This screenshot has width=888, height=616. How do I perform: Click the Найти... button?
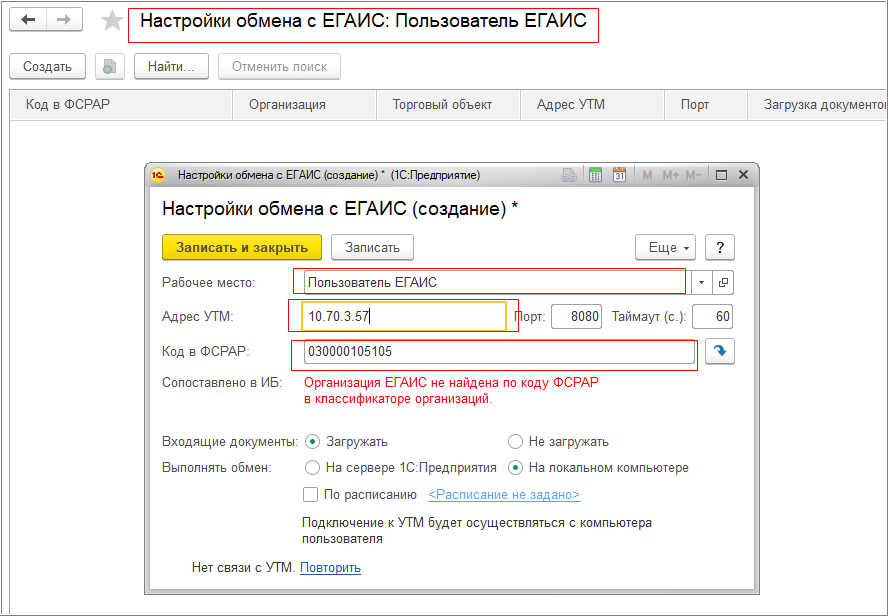172,67
